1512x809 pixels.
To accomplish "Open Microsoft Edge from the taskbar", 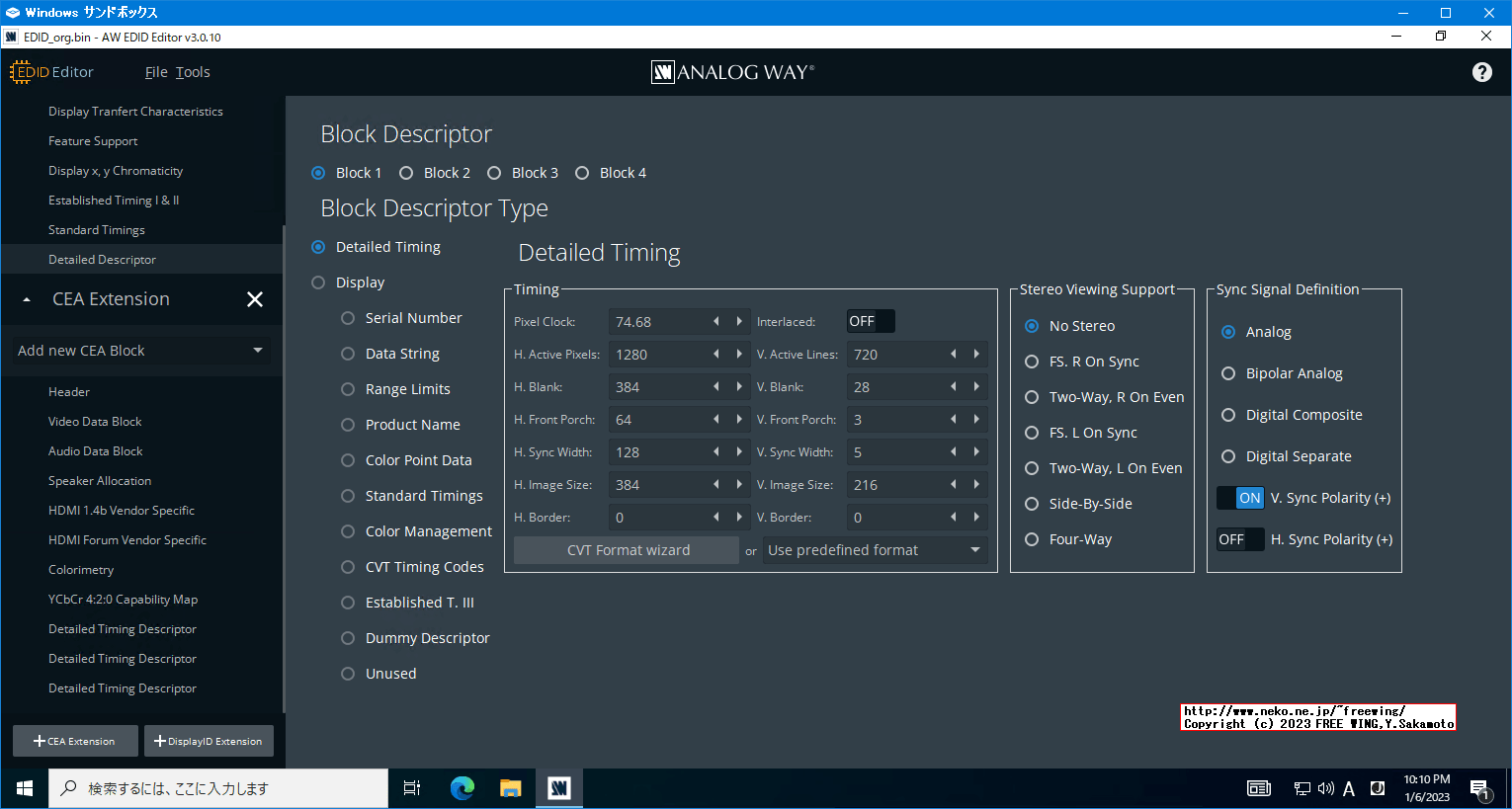I will 462,788.
